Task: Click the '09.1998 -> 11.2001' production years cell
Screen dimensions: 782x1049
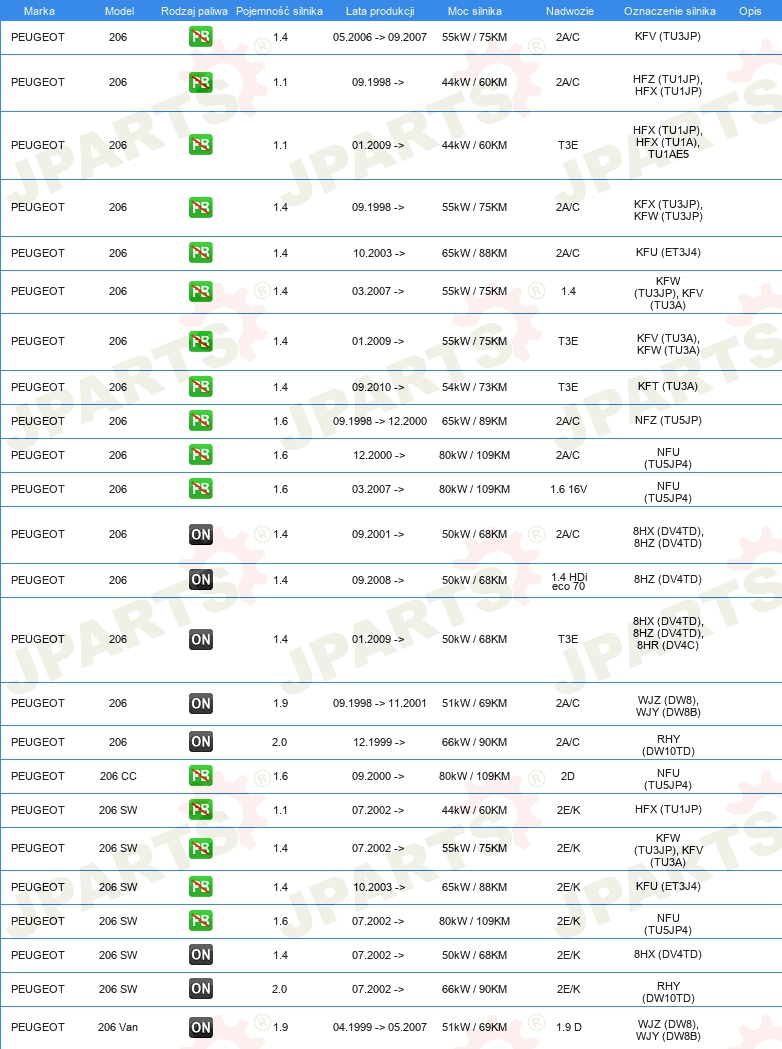Action: 379,703
